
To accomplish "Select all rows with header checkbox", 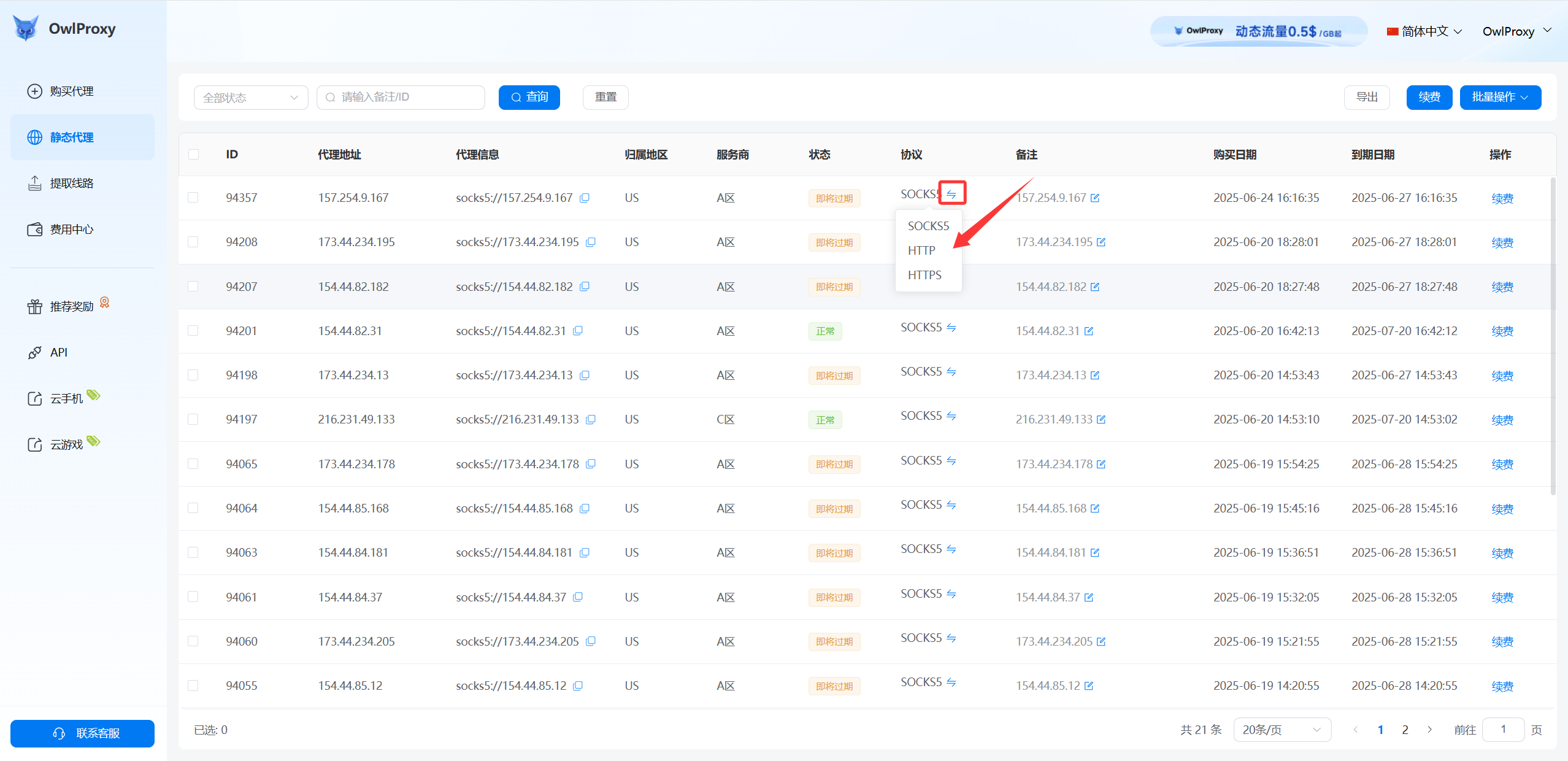I will [194, 155].
